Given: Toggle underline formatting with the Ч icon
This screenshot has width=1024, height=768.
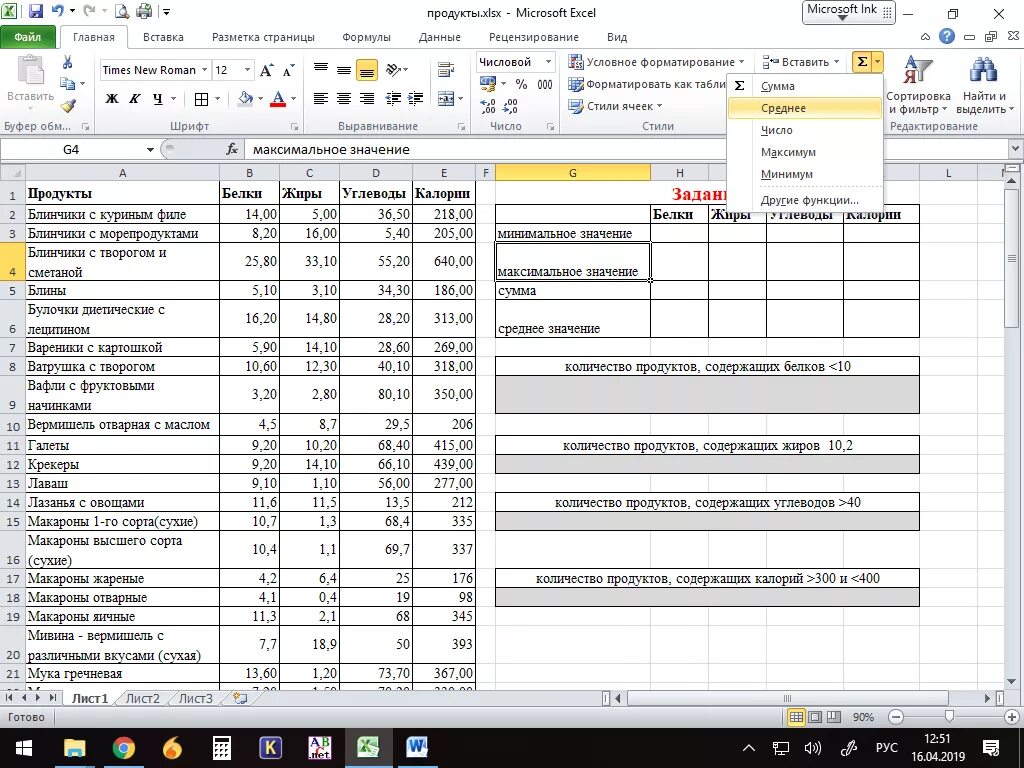Looking at the screenshot, I should pos(158,97).
